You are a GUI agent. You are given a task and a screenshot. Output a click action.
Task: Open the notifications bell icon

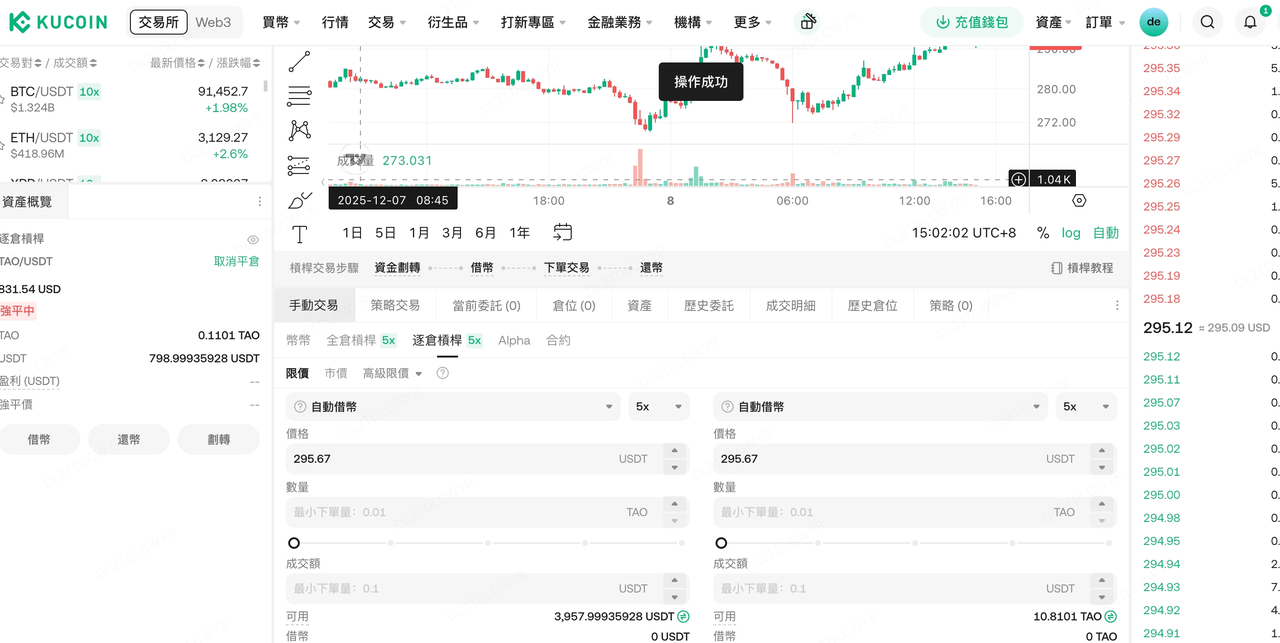click(x=1250, y=22)
